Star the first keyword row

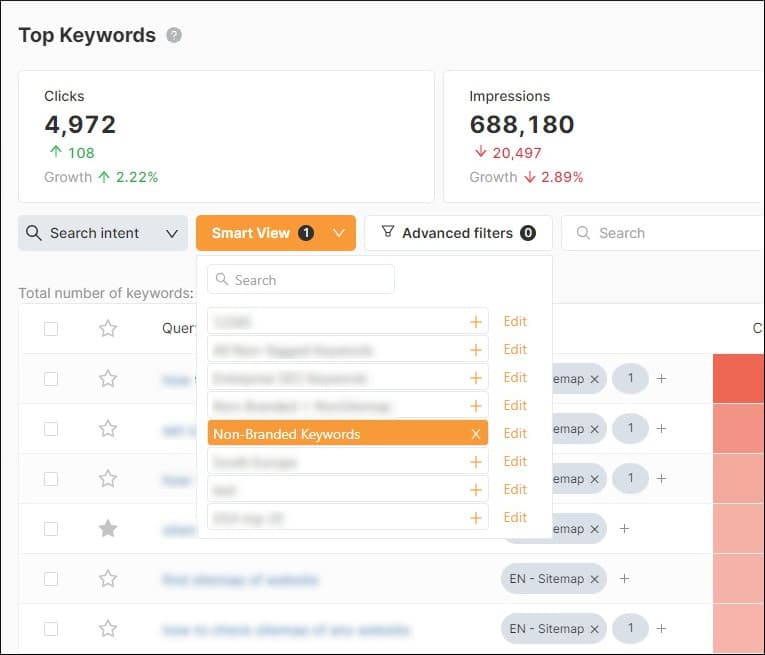[x=108, y=378]
